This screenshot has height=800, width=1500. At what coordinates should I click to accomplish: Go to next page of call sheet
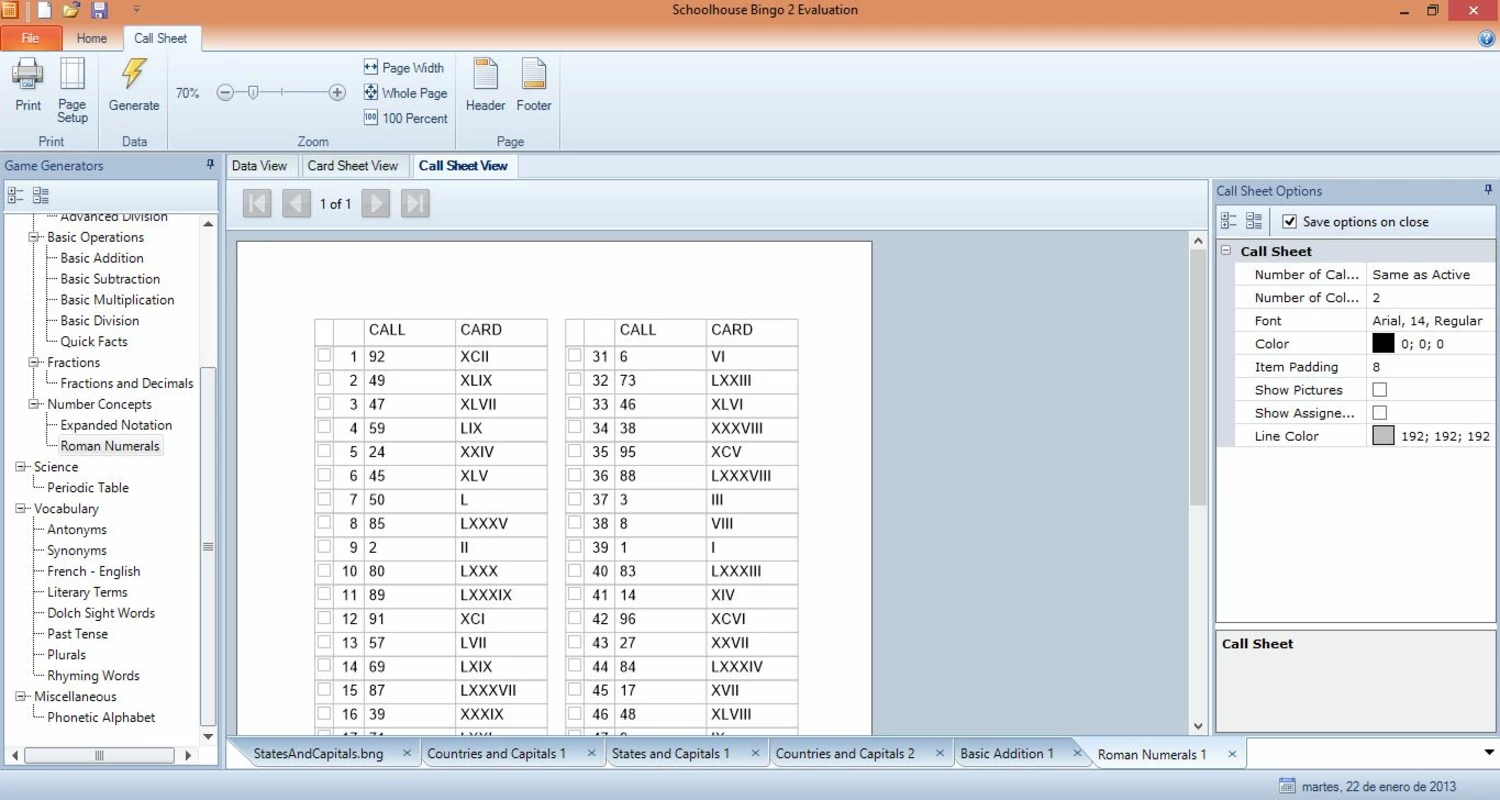click(x=376, y=204)
